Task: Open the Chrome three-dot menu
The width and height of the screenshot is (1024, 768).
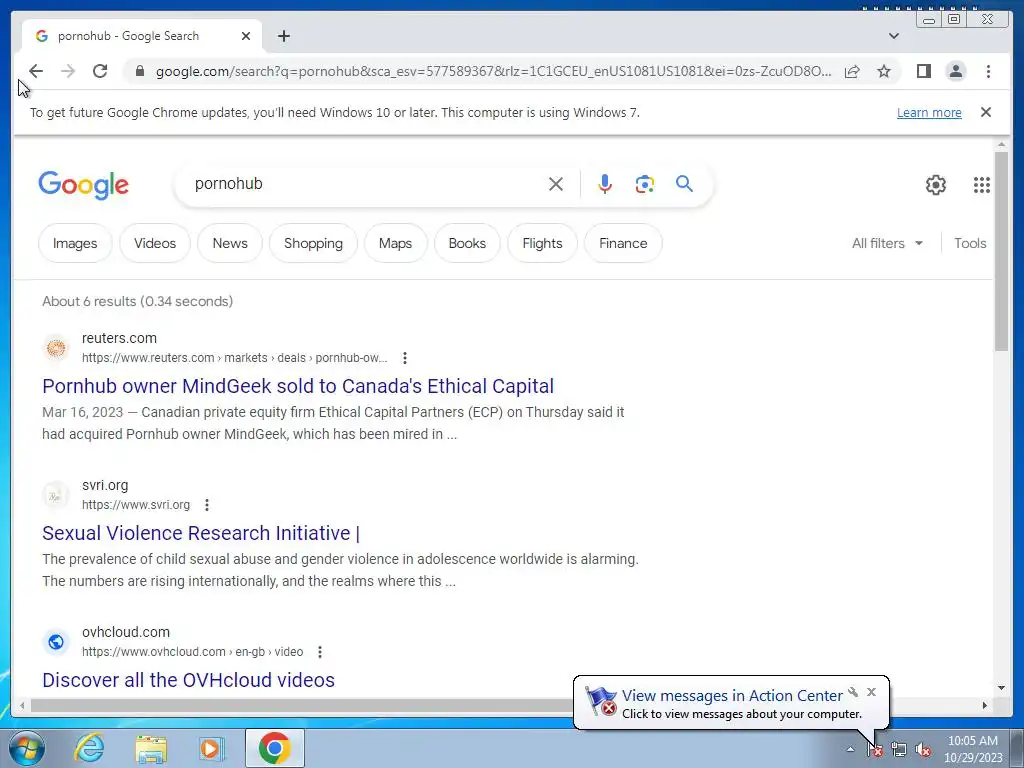Action: tap(988, 71)
